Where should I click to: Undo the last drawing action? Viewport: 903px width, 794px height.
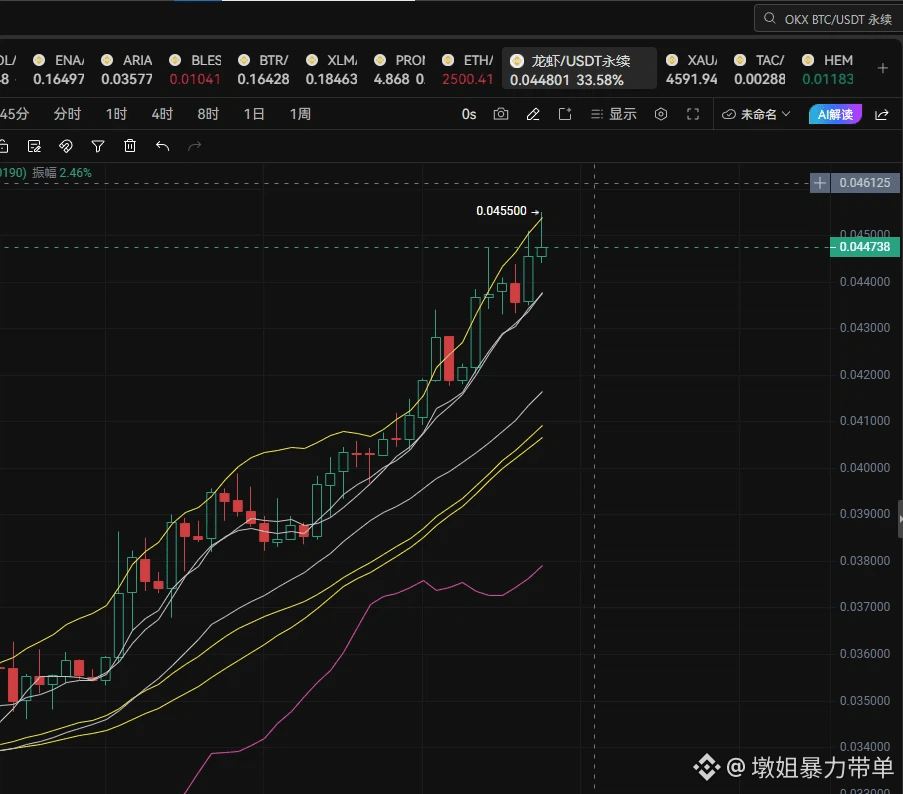point(162,146)
